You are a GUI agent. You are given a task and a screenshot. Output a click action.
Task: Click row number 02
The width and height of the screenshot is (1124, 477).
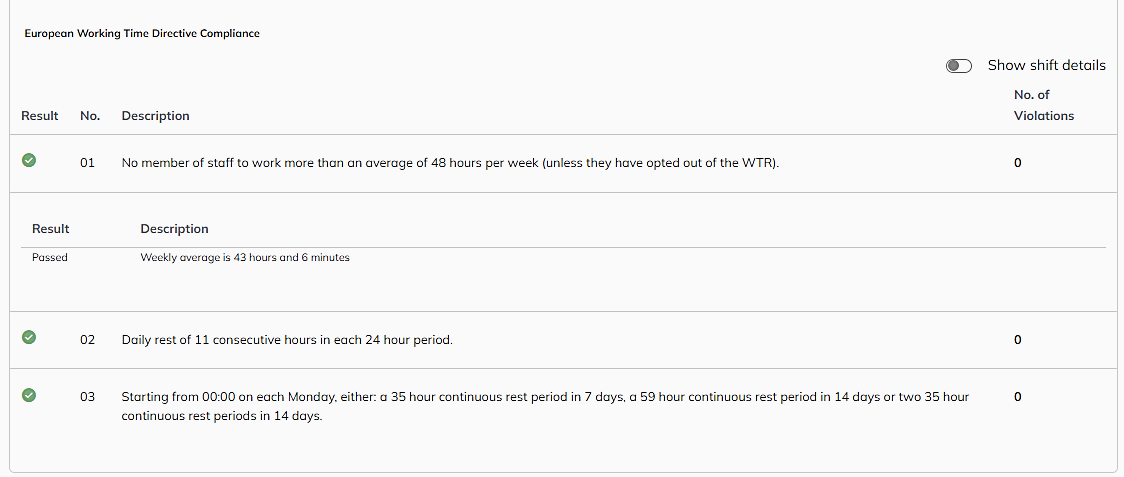pos(87,339)
